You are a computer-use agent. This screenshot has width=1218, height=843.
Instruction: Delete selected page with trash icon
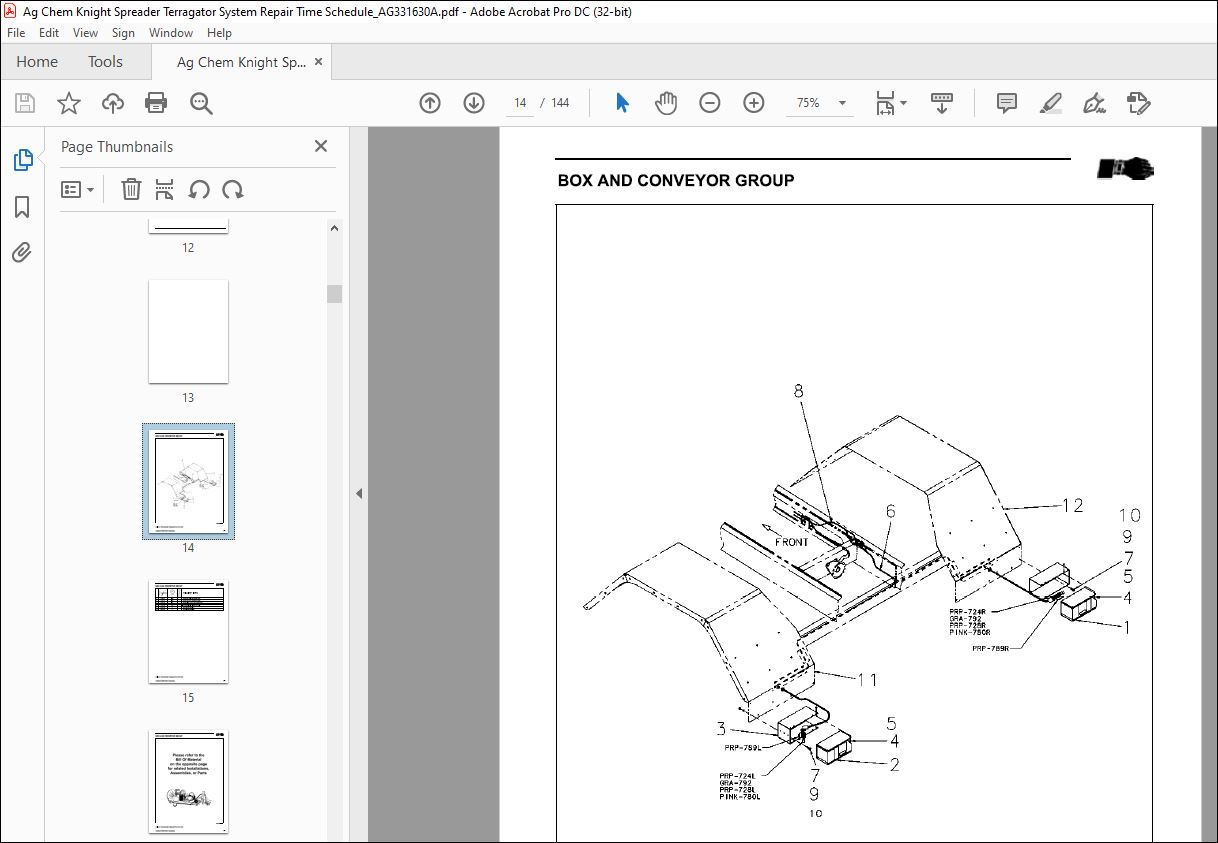tap(131, 189)
